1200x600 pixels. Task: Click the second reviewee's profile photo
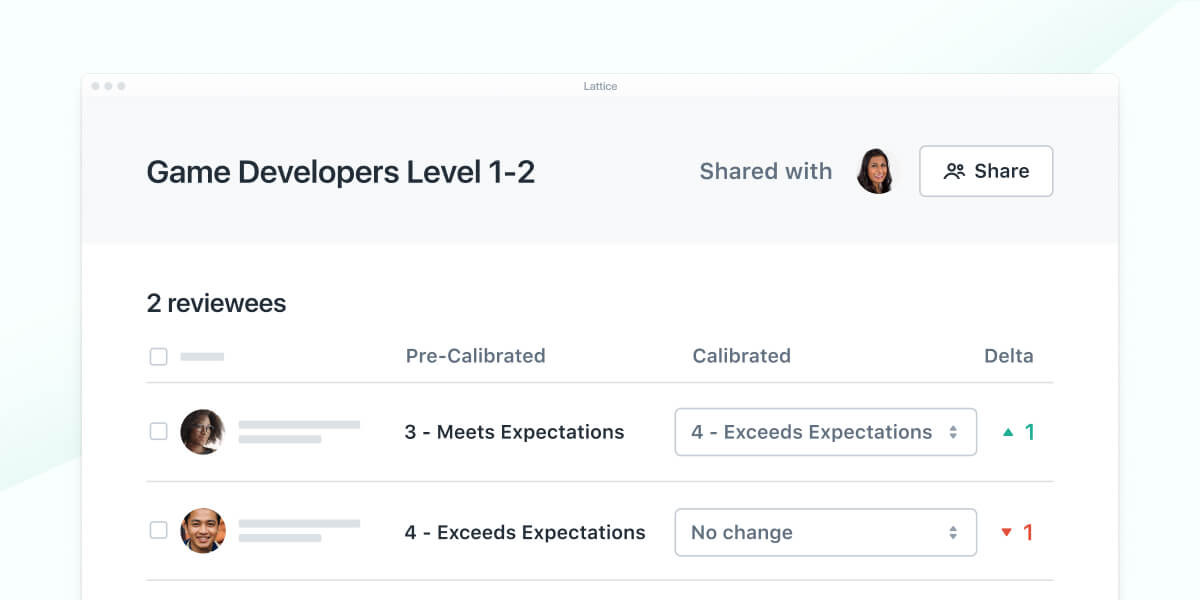pyautogui.click(x=202, y=531)
